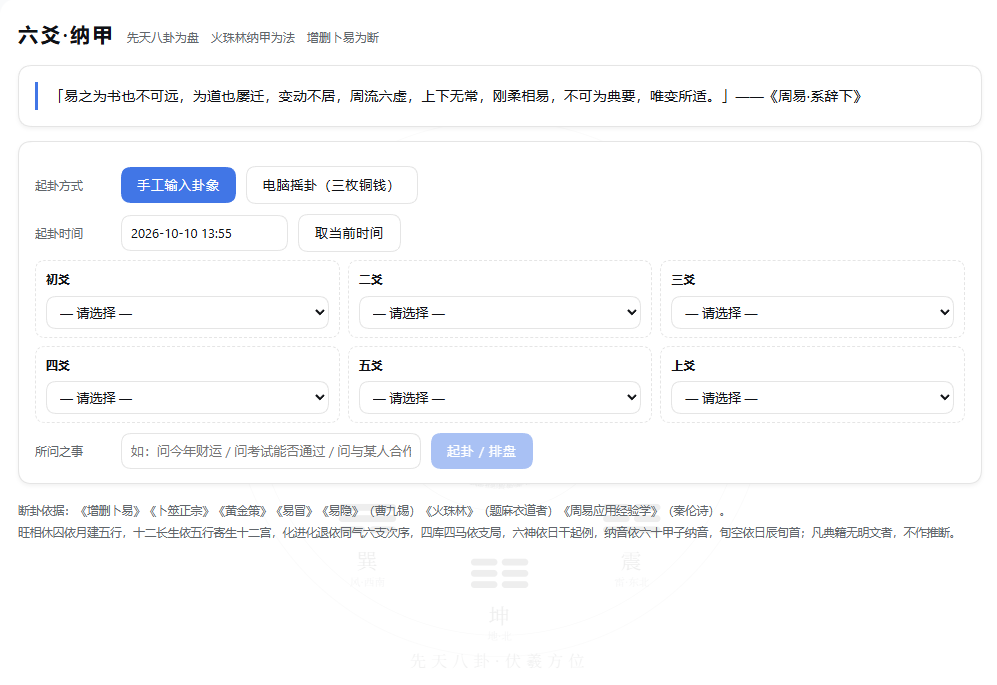The image size is (997, 685).
Task: Click the 取当前时间 button
Action: tap(349, 233)
